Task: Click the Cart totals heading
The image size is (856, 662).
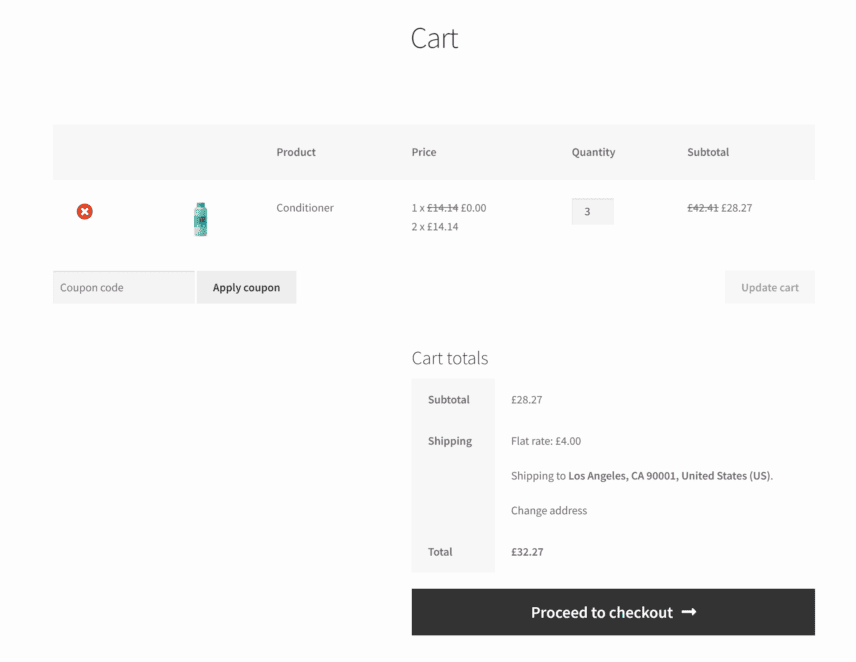Action: pyautogui.click(x=448, y=358)
